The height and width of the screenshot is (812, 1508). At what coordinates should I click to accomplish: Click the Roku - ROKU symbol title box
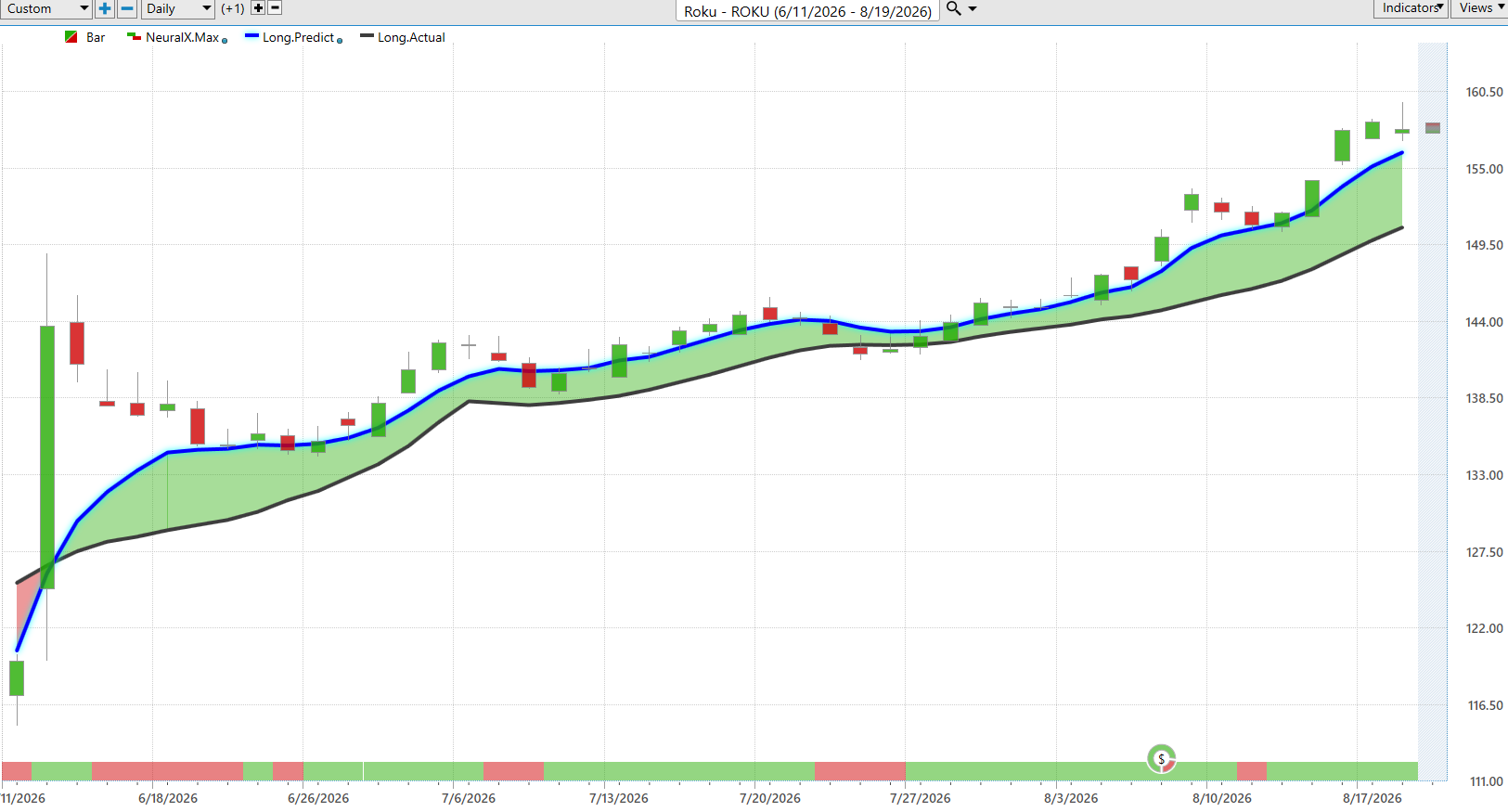(x=807, y=11)
